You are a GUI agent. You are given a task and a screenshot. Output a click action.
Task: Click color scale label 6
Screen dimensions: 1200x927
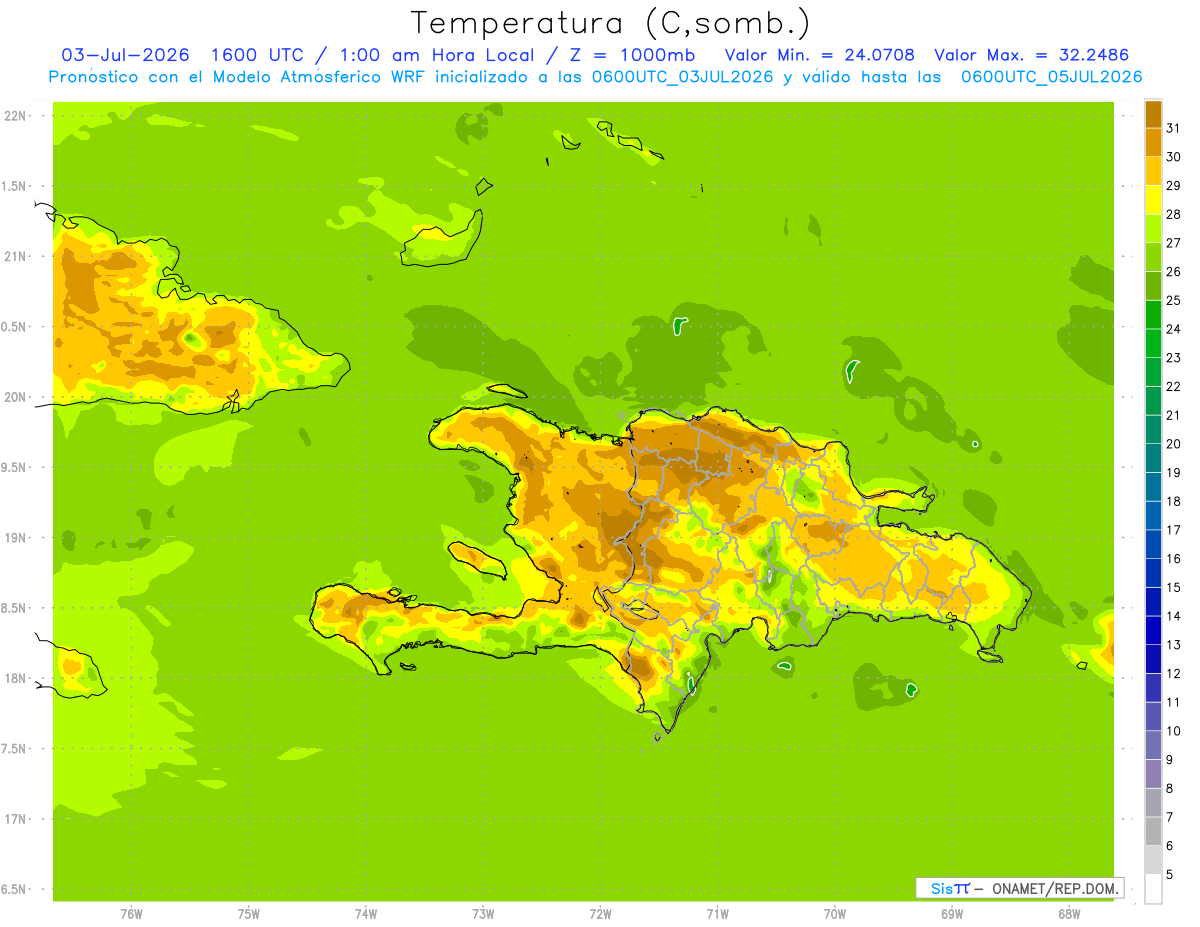tap(1170, 846)
